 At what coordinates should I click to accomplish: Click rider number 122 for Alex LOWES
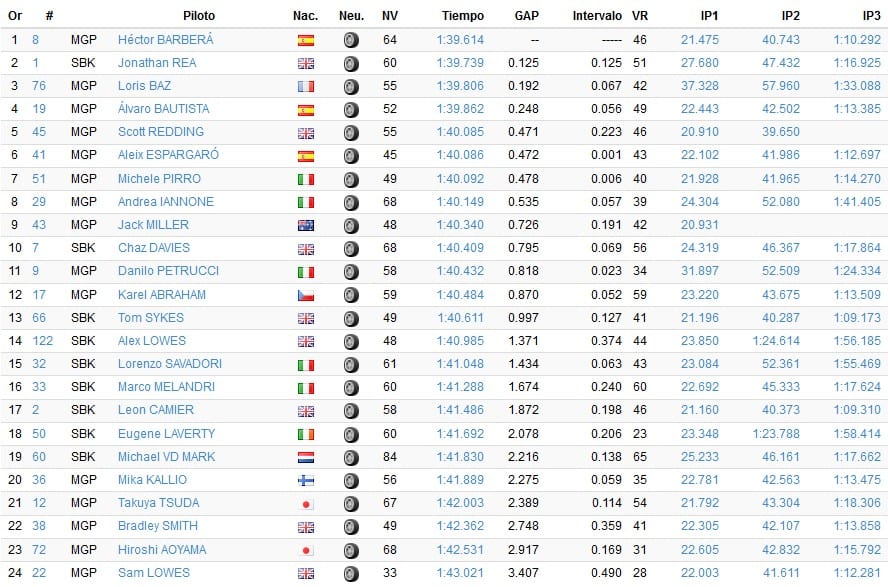[x=42, y=341]
